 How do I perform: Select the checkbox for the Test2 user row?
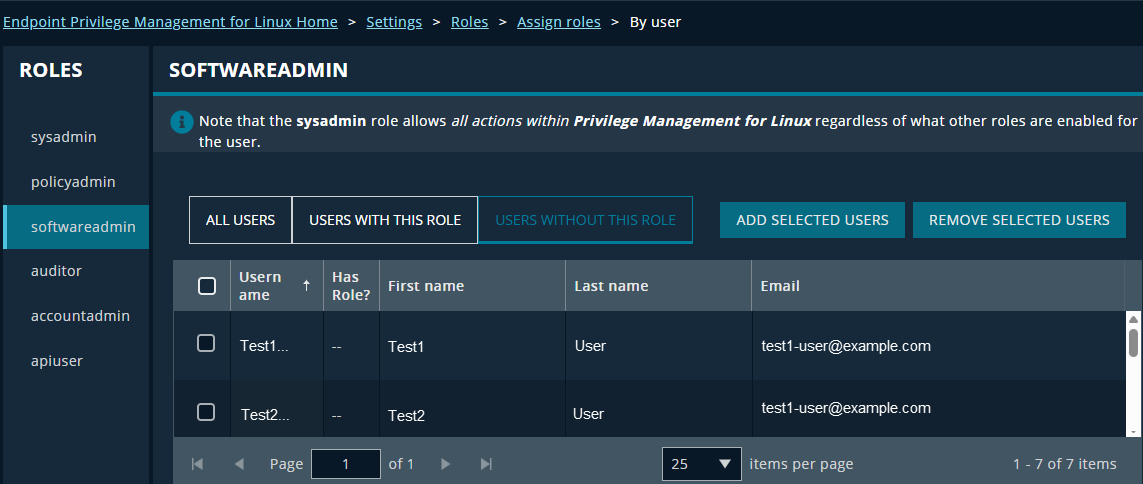point(206,413)
